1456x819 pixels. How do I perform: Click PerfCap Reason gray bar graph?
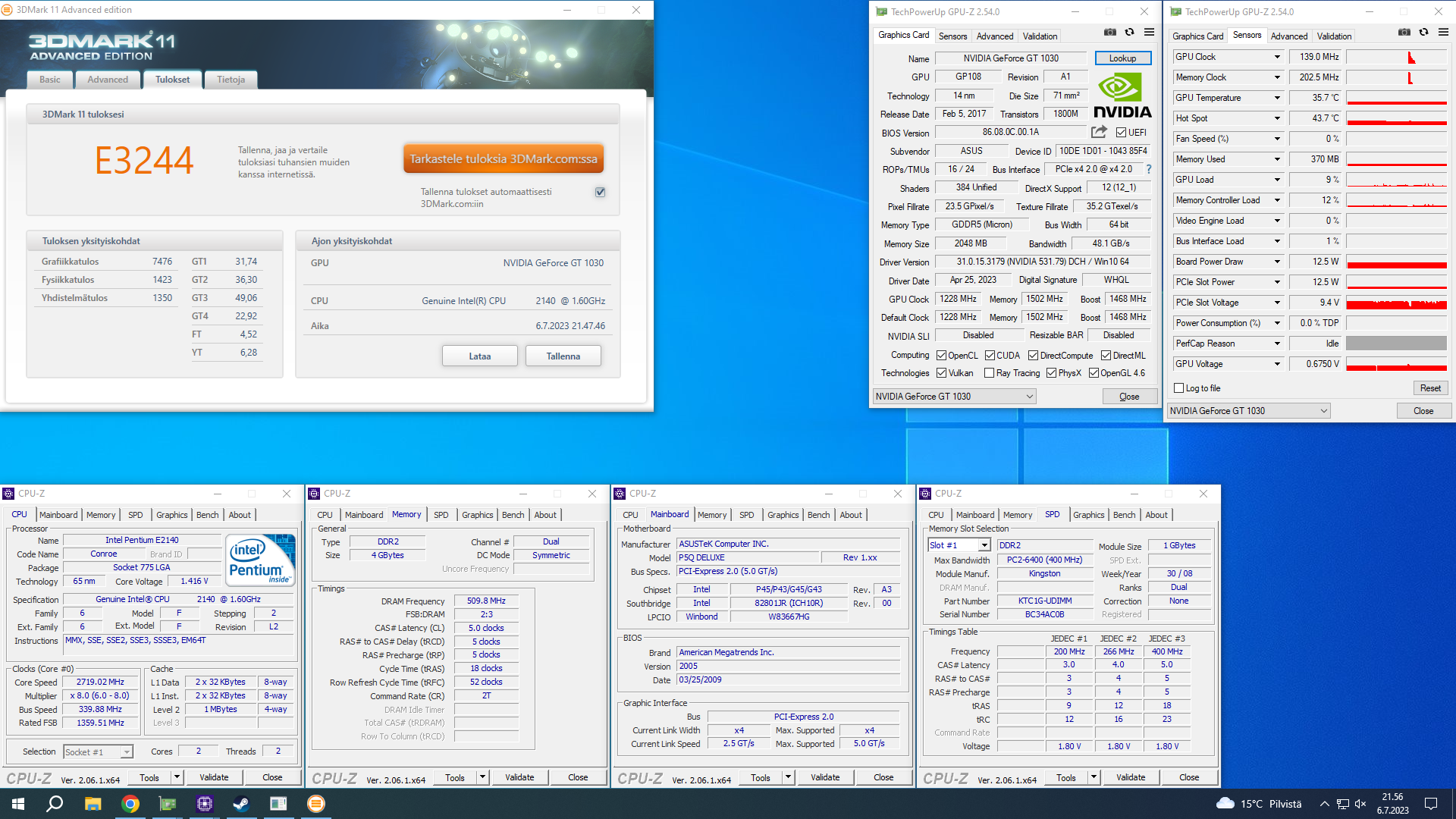pos(1397,344)
